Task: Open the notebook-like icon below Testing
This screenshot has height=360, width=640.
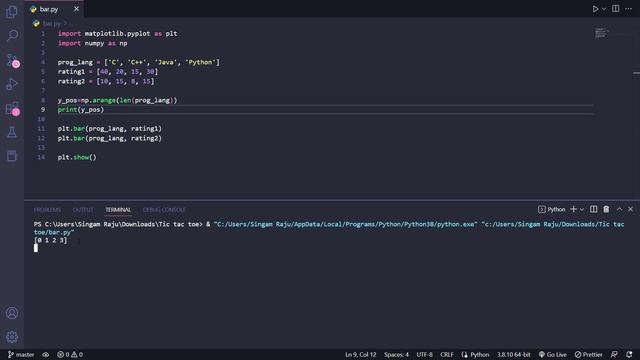Action: (x=12, y=156)
